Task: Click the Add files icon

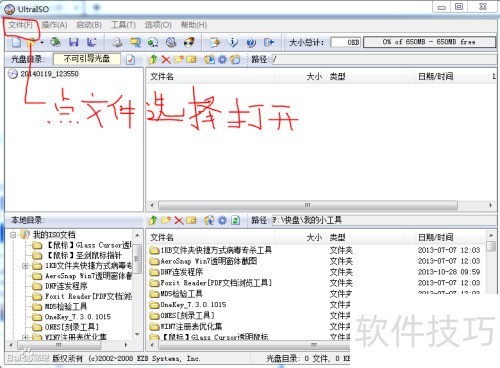Action: point(215,42)
